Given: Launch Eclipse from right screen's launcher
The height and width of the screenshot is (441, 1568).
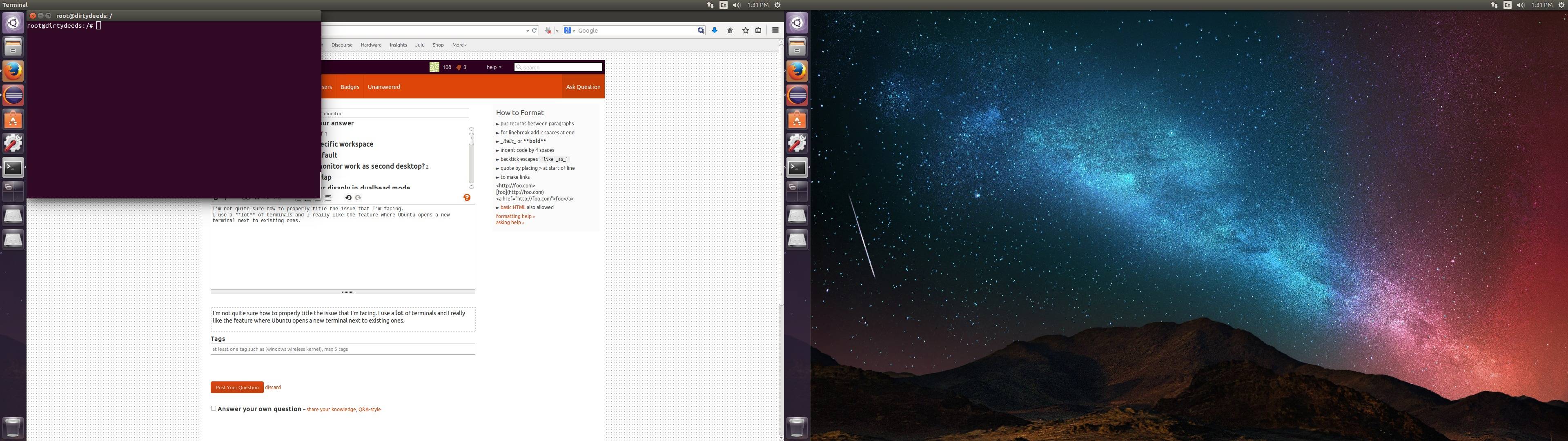Looking at the screenshot, I should tap(797, 95).
